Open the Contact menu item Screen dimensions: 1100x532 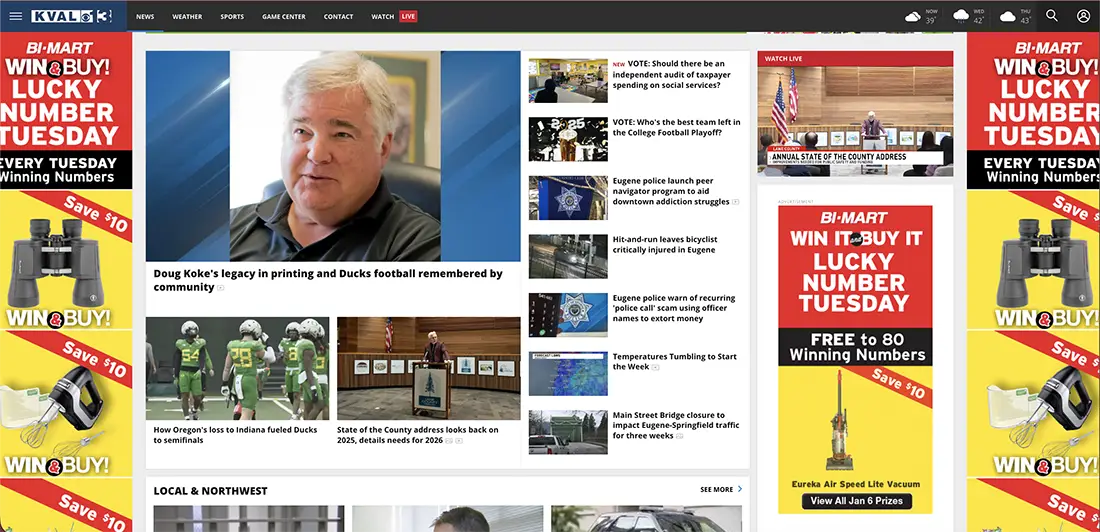338,16
